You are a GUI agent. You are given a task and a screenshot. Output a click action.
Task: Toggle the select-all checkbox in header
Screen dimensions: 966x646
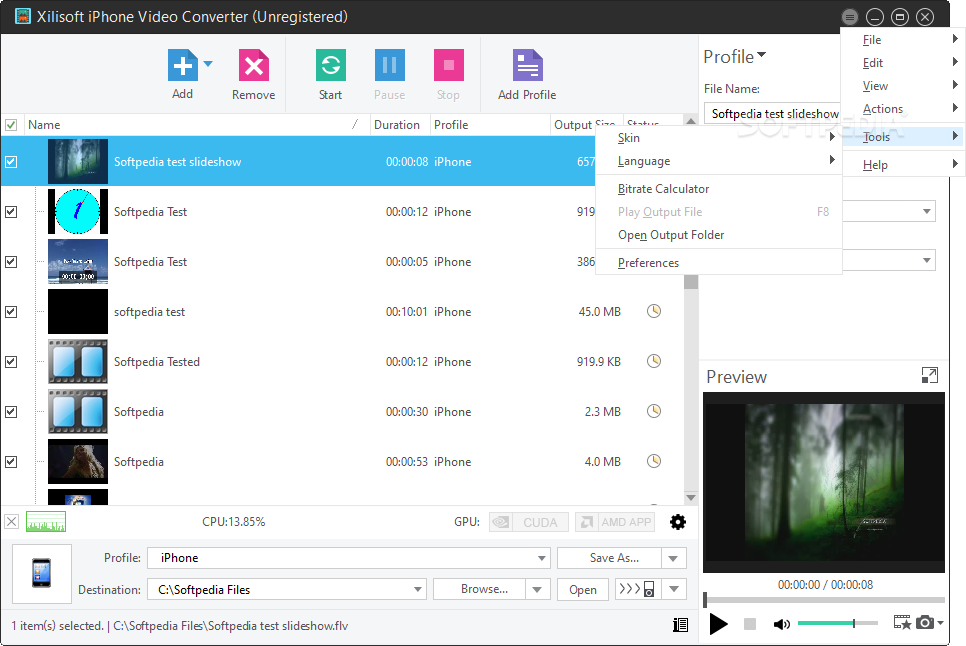[x=11, y=125]
